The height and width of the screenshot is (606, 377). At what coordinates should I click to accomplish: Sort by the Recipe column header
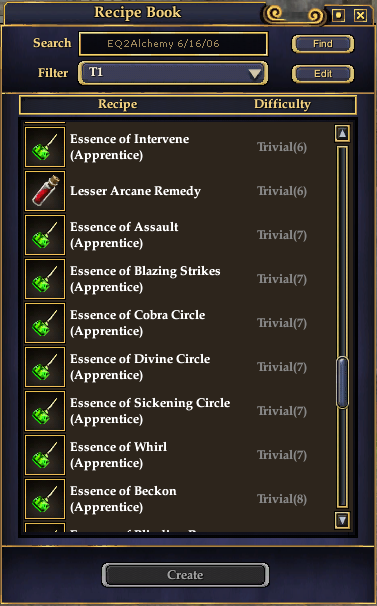118,104
